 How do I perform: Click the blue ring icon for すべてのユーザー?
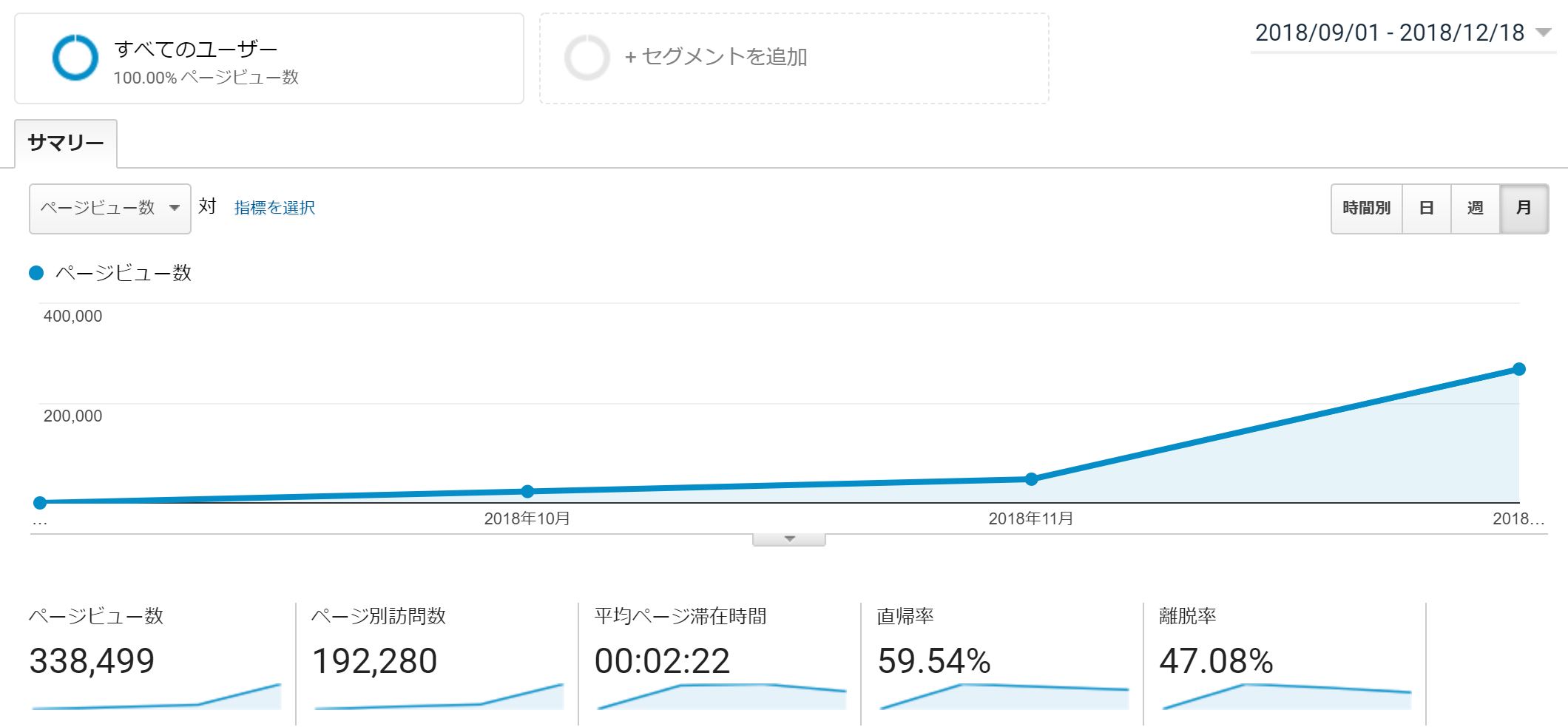[x=75, y=58]
